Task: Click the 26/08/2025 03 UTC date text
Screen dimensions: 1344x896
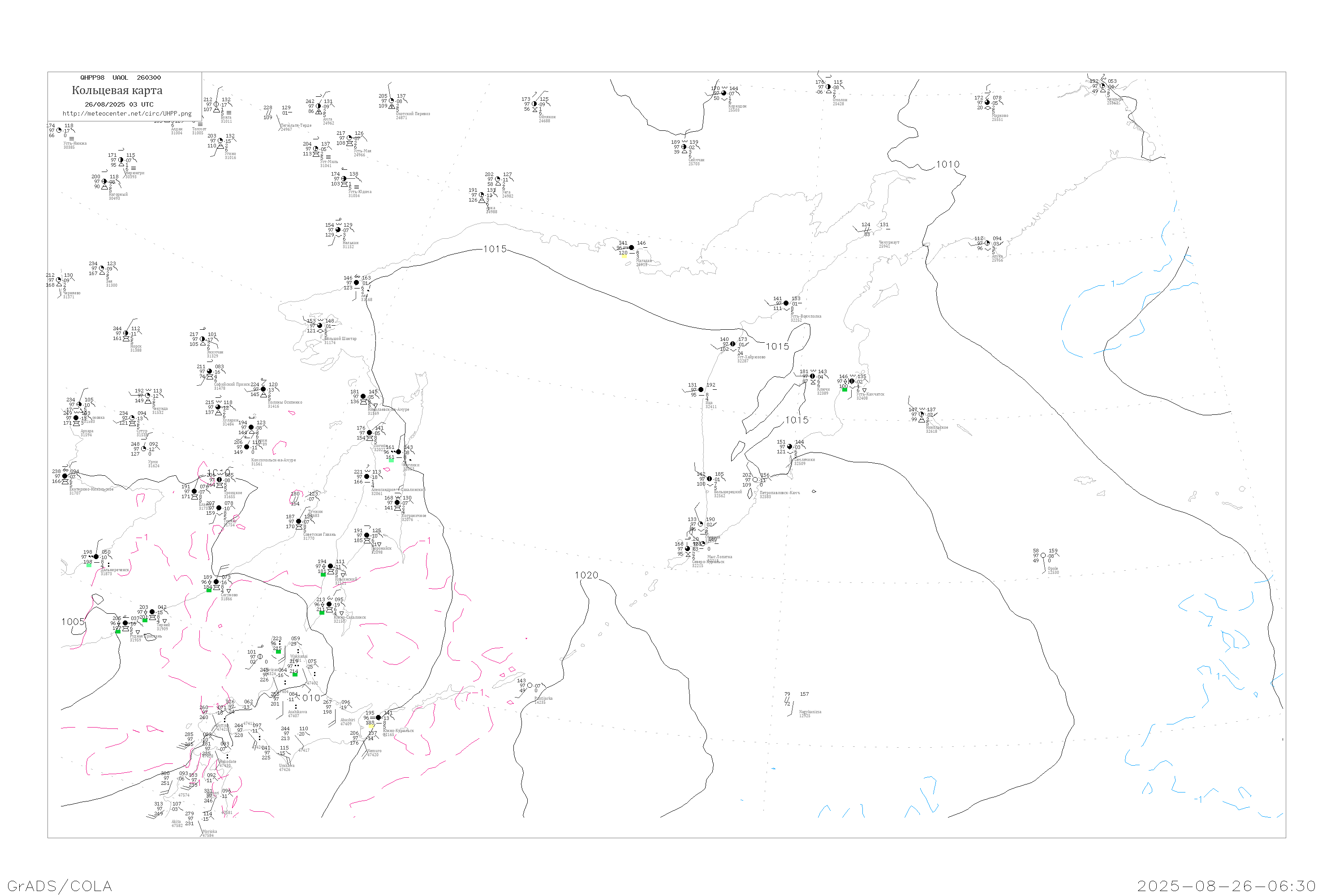Action: pos(119,104)
